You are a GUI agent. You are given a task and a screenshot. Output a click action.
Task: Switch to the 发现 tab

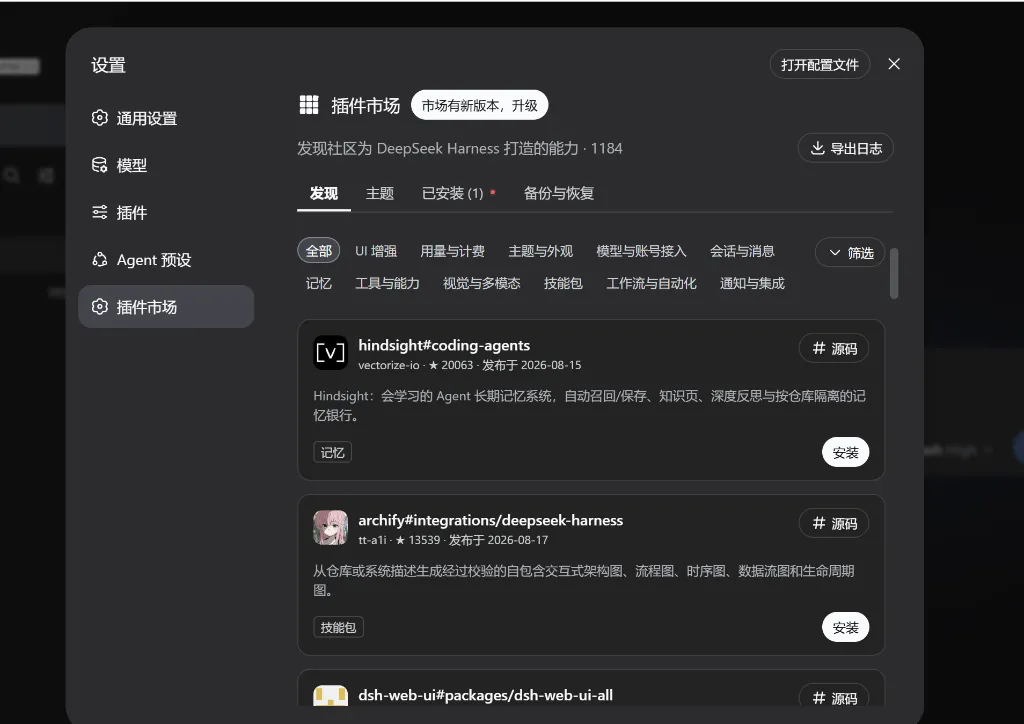pos(324,194)
